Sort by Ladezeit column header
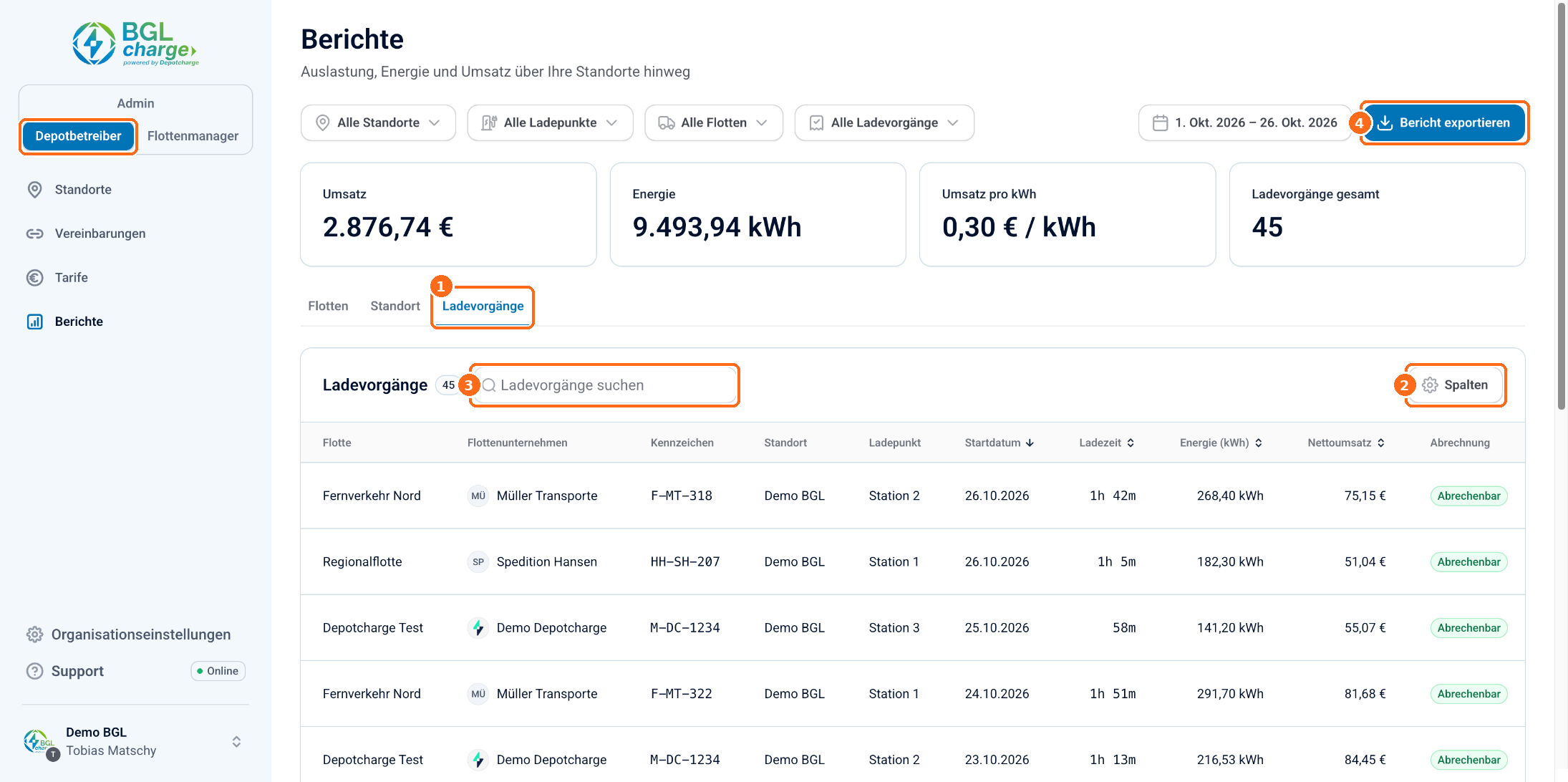 click(x=1107, y=443)
